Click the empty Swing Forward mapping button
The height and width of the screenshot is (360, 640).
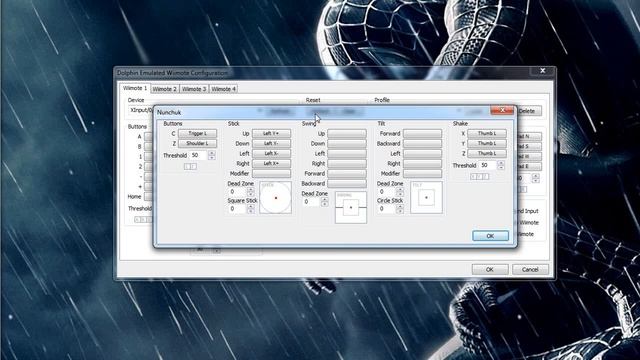click(347, 173)
